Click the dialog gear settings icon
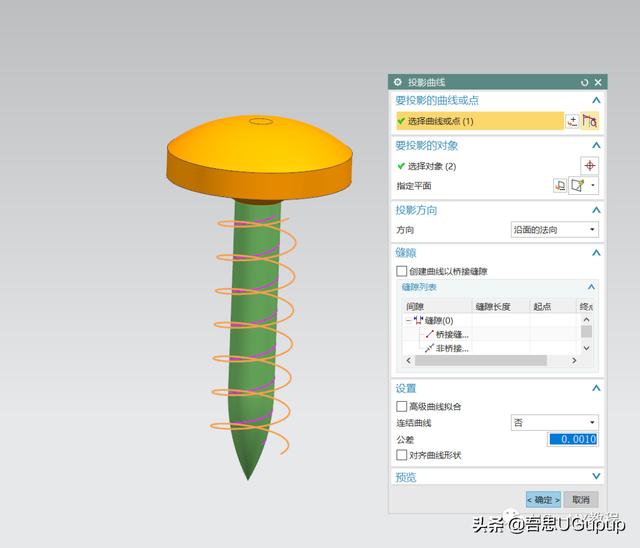The width and height of the screenshot is (640, 548). tap(398, 82)
